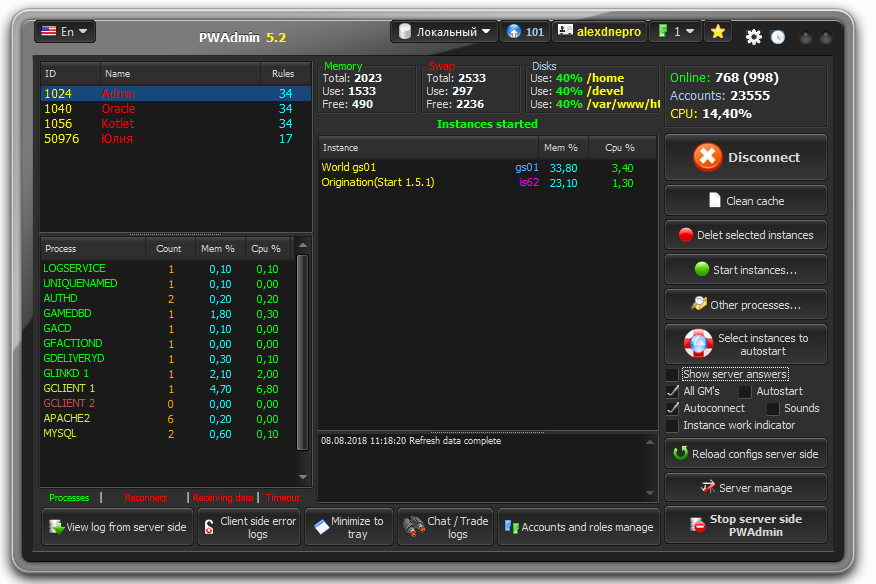This screenshot has width=876, height=584.
Task: Select the Origination(Start 1.5.1) instance row
Action: point(487,183)
